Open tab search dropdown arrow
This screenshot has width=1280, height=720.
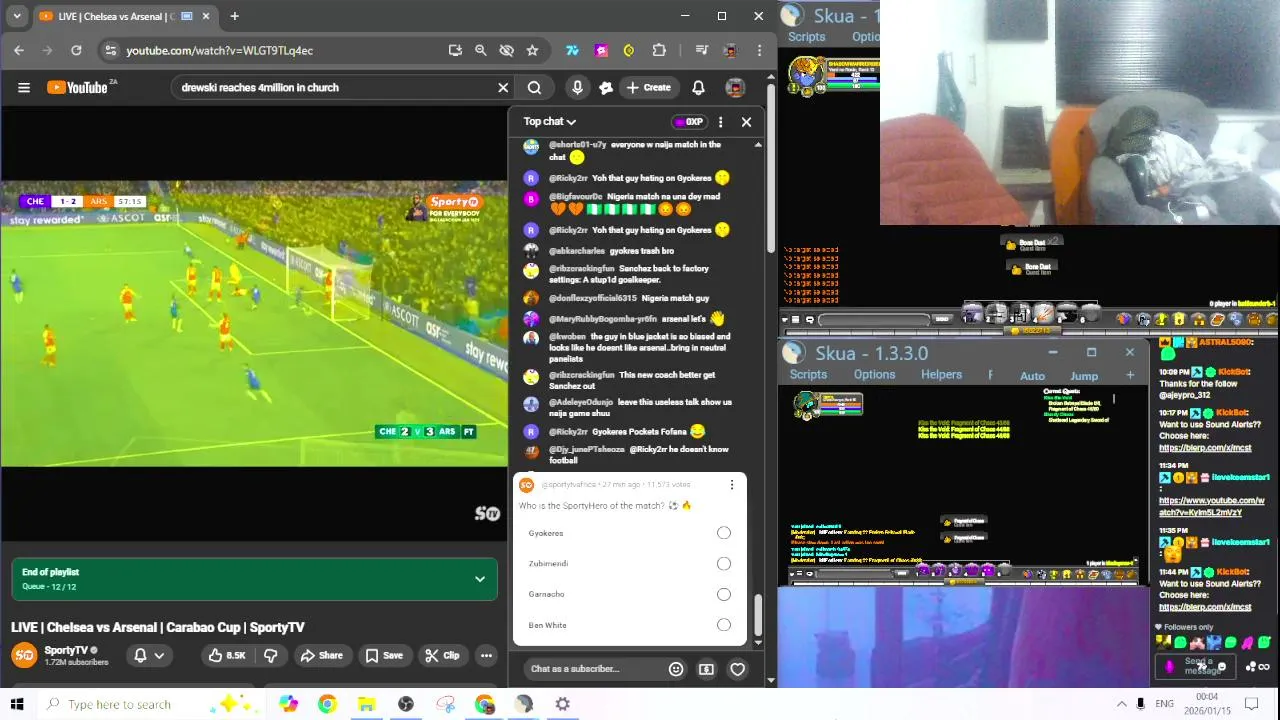pyautogui.click(x=17, y=16)
